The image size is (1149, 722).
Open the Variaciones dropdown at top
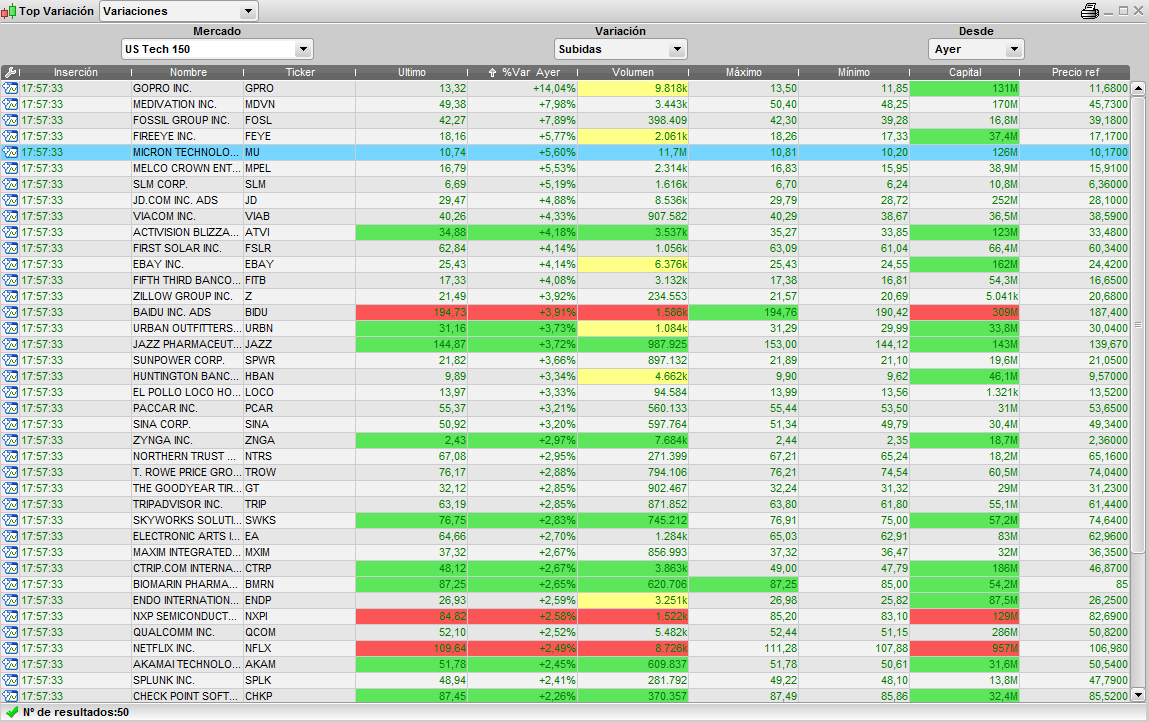click(x=179, y=11)
